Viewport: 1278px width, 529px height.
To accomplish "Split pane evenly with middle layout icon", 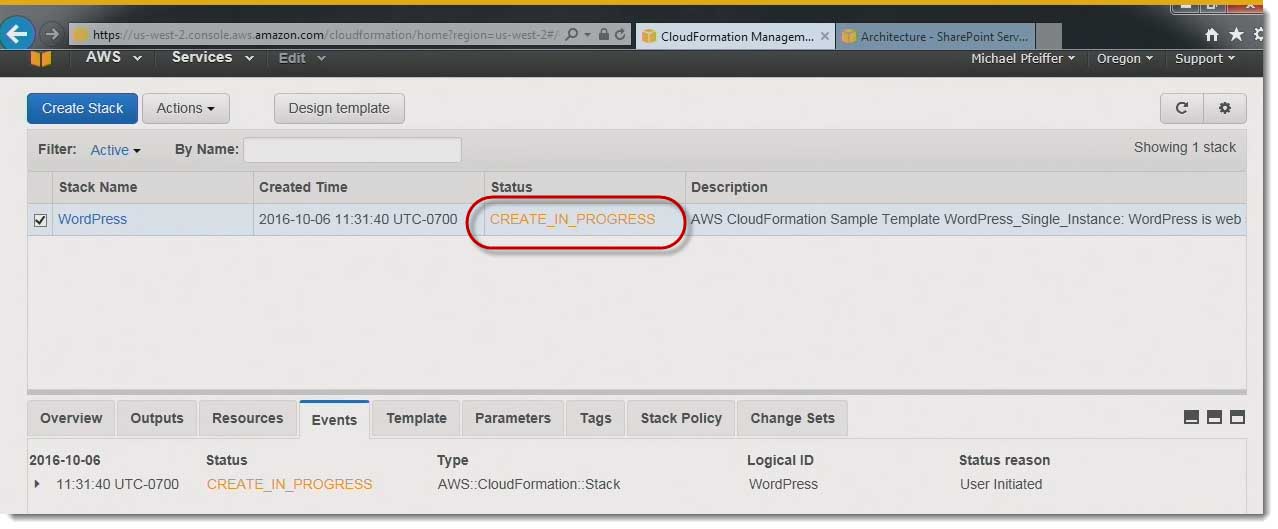I will pyautogui.click(x=1214, y=418).
